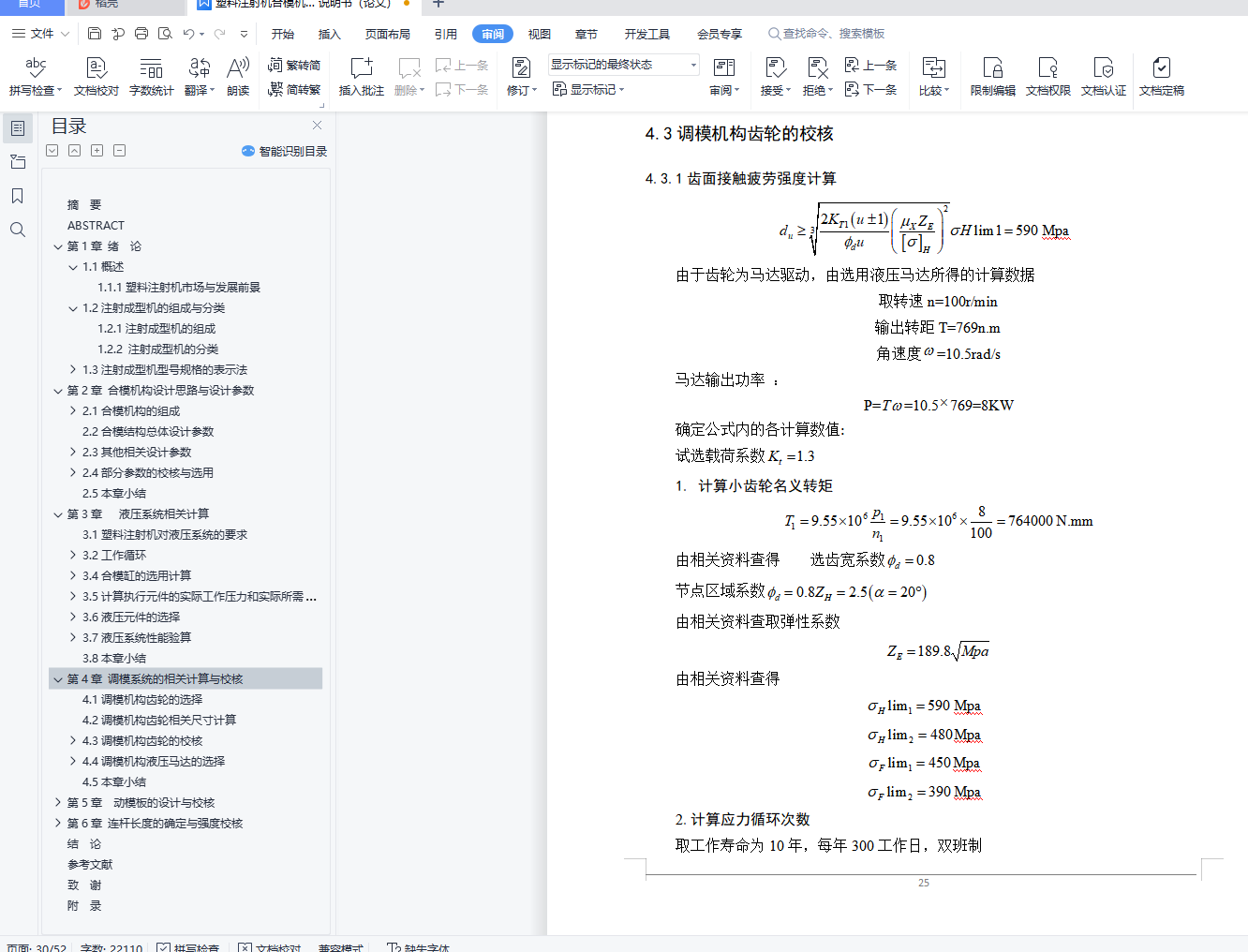
Task: Convert text with 简转繁
Action: click(x=294, y=89)
